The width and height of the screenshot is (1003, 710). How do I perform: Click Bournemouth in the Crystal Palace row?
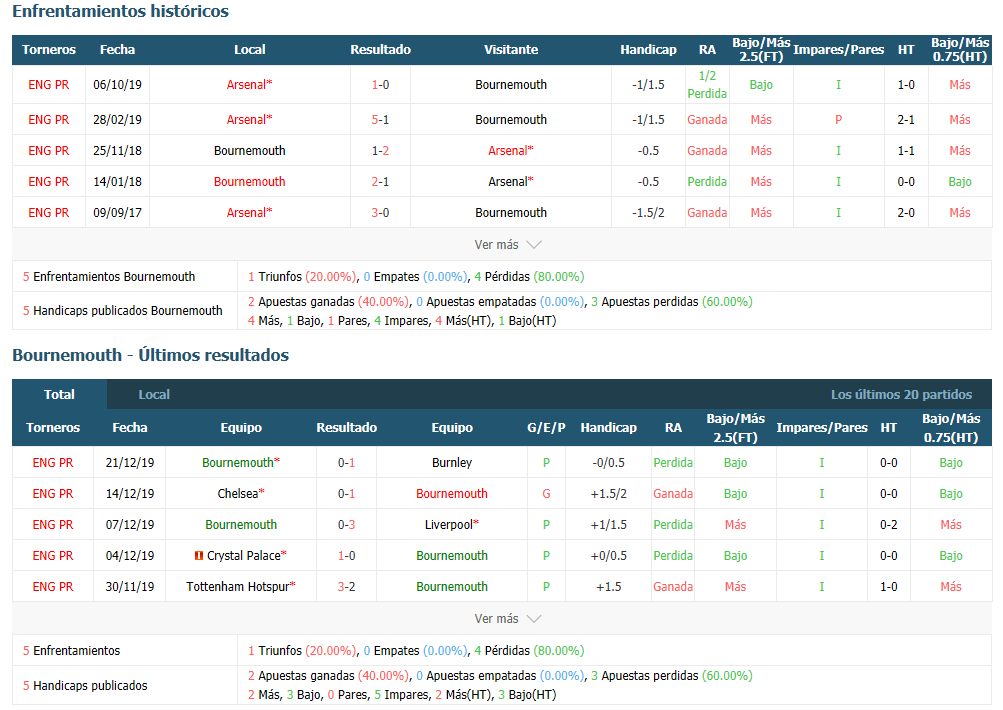[452, 556]
